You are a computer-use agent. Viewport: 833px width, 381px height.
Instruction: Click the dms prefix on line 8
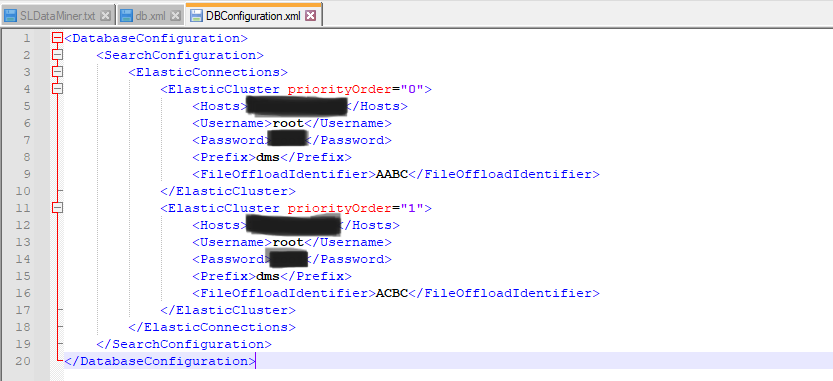[268, 157]
